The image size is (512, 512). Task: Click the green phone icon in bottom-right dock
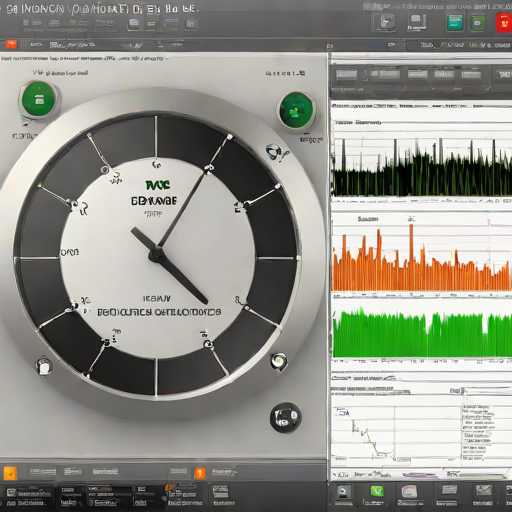pyautogui.click(x=377, y=491)
